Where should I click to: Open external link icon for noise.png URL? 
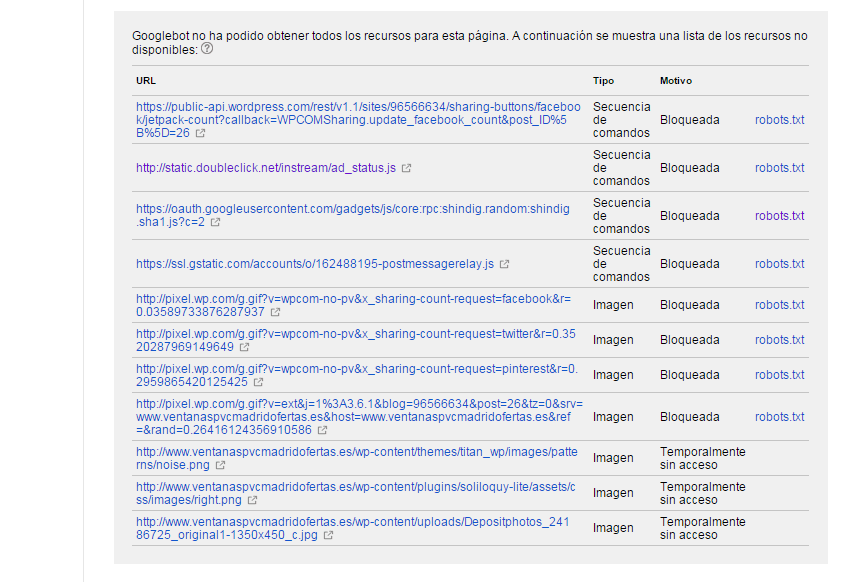click(x=220, y=465)
